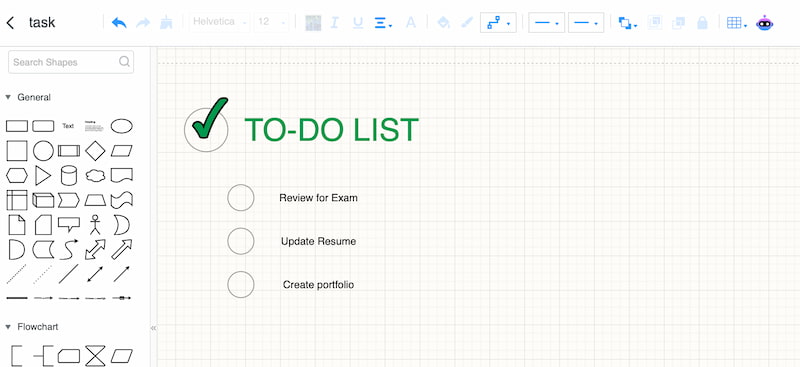
Task: Select the curved S arrow connector
Action: coord(69,250)
